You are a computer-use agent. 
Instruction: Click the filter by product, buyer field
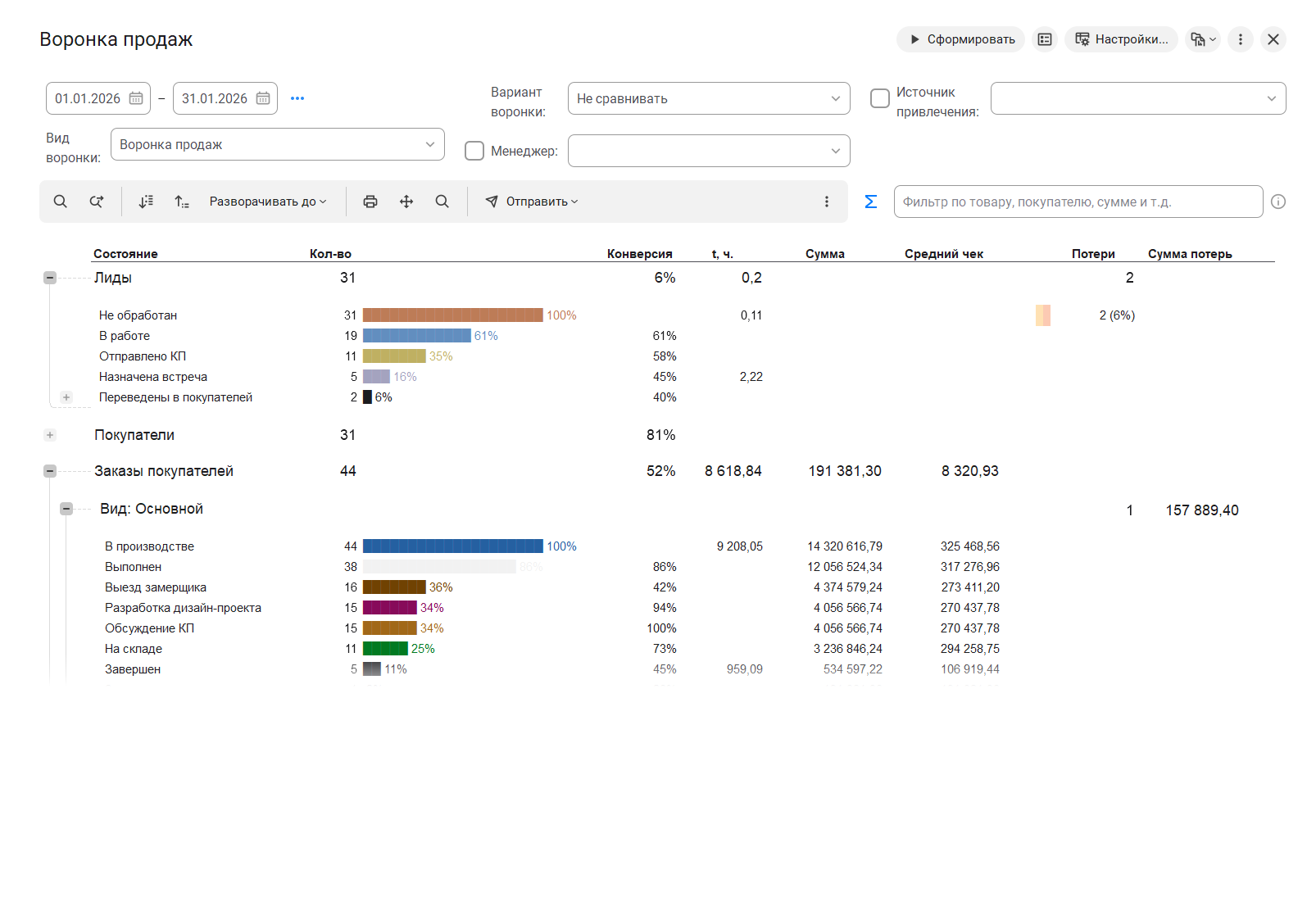[1078, 202]
